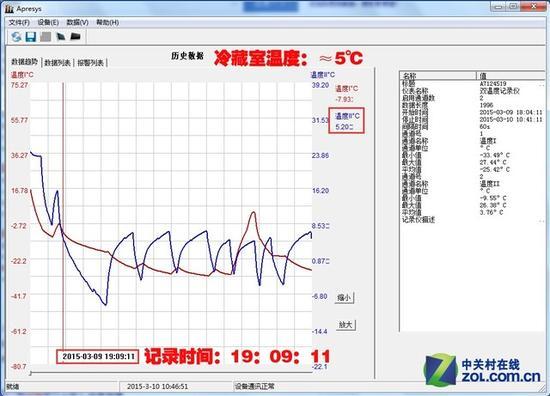Click the 值 column header
This screenshot has height=396, width=550.
[x=511, y=76]
